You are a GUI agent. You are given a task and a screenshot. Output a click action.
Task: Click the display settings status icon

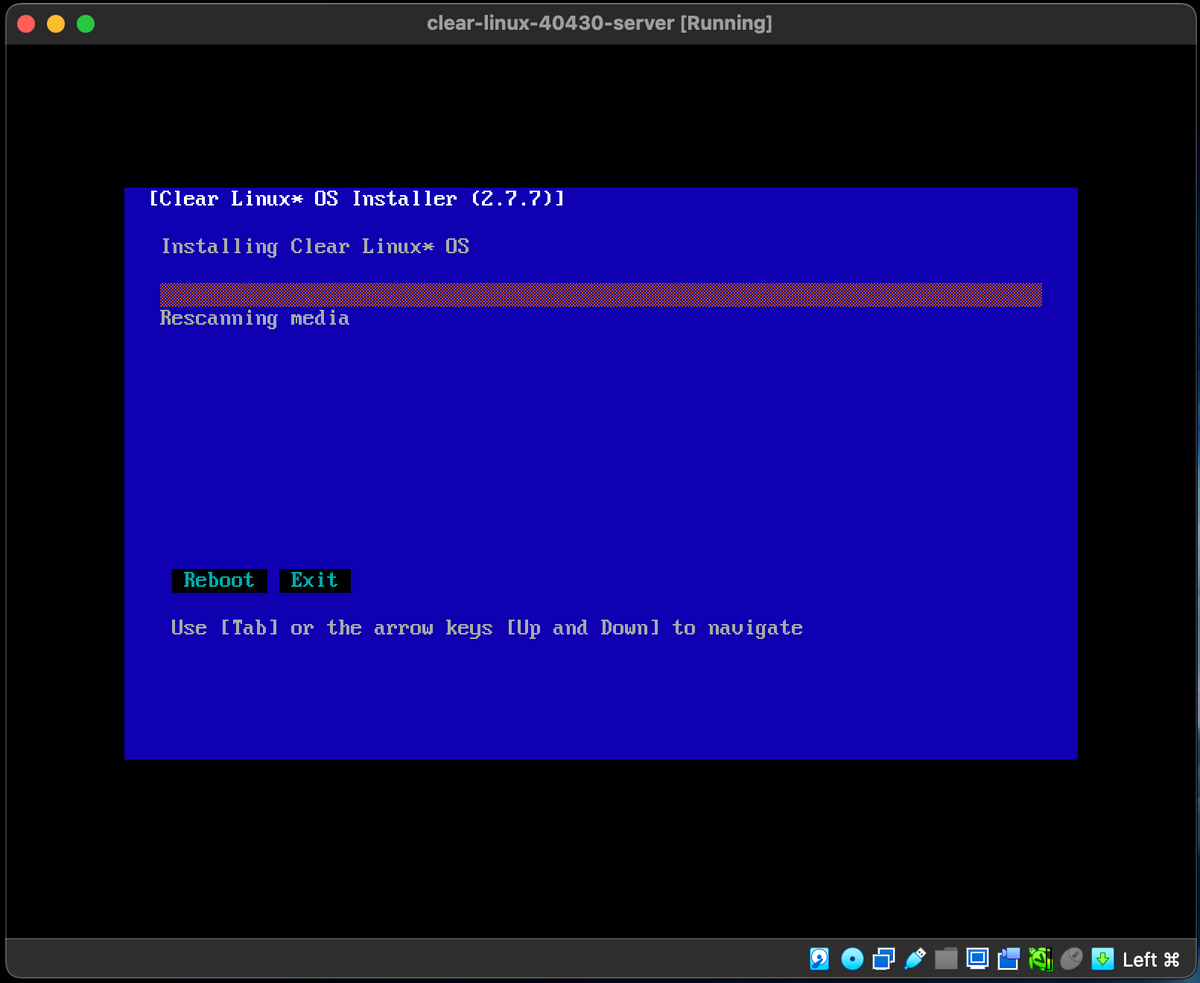point(976,959)
